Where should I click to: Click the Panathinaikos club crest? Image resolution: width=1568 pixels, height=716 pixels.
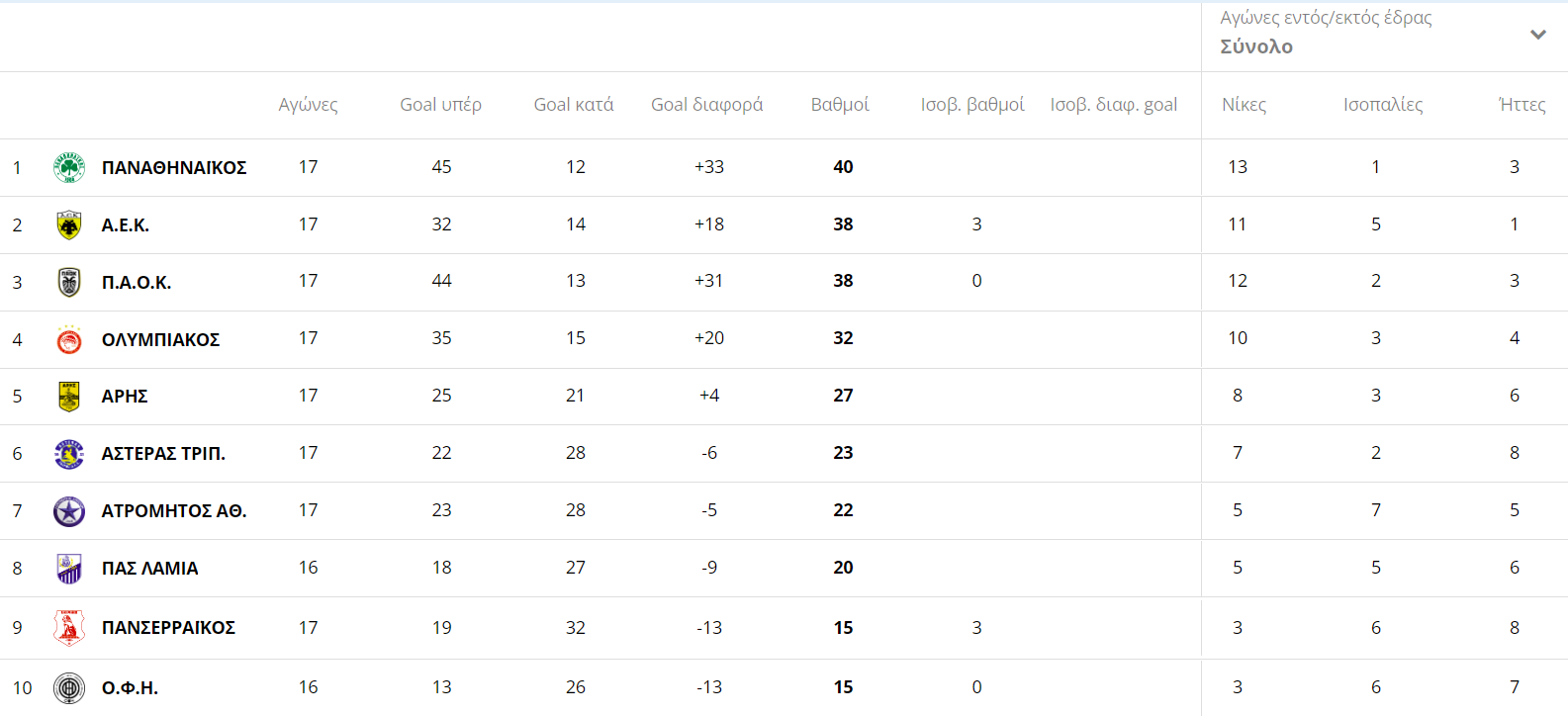68,168
